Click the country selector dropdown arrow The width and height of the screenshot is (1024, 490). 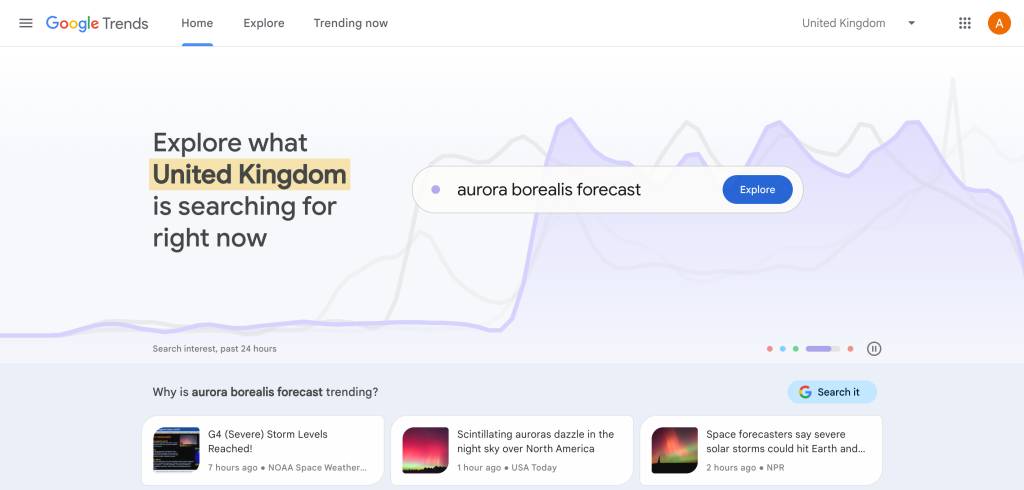click(x=911, y=23)
